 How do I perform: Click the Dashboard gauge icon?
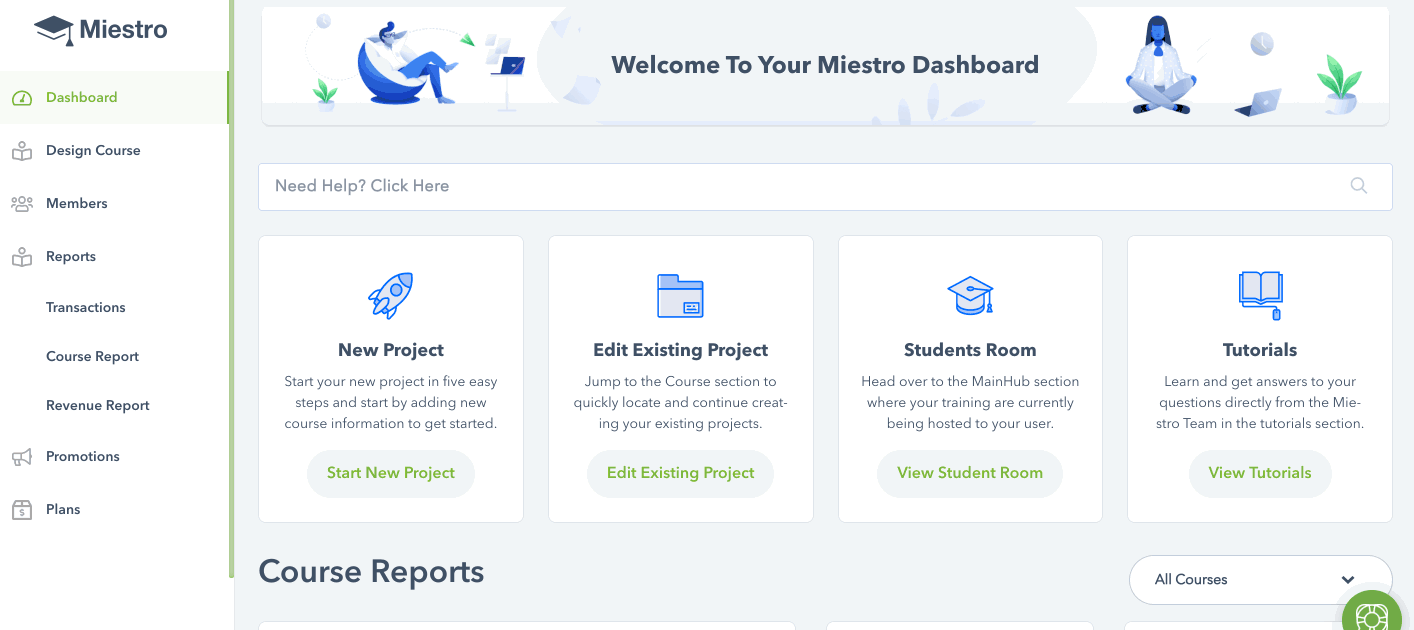pyautogui.click(x=22, y=98)
